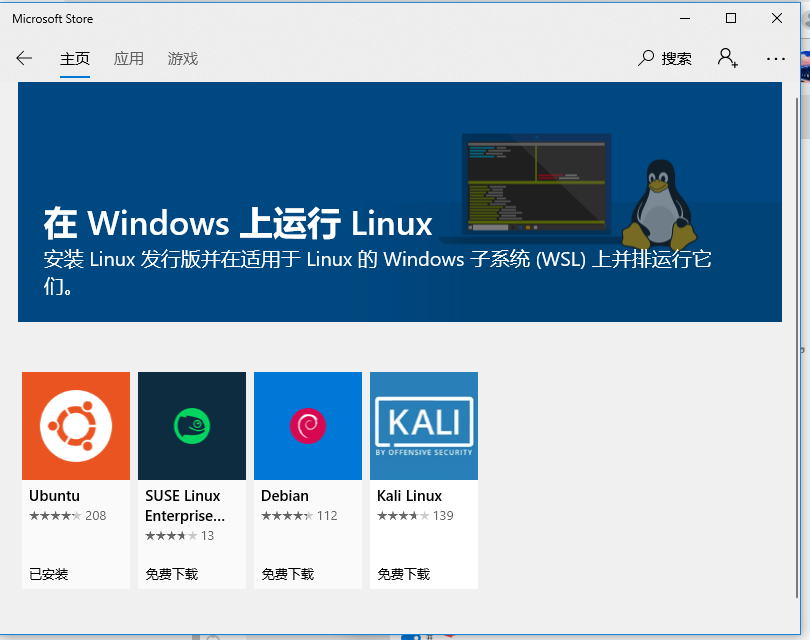Click the vertical scrollbar of the Store window
This screenshot has width=810, height=640.
coord(797,346)
